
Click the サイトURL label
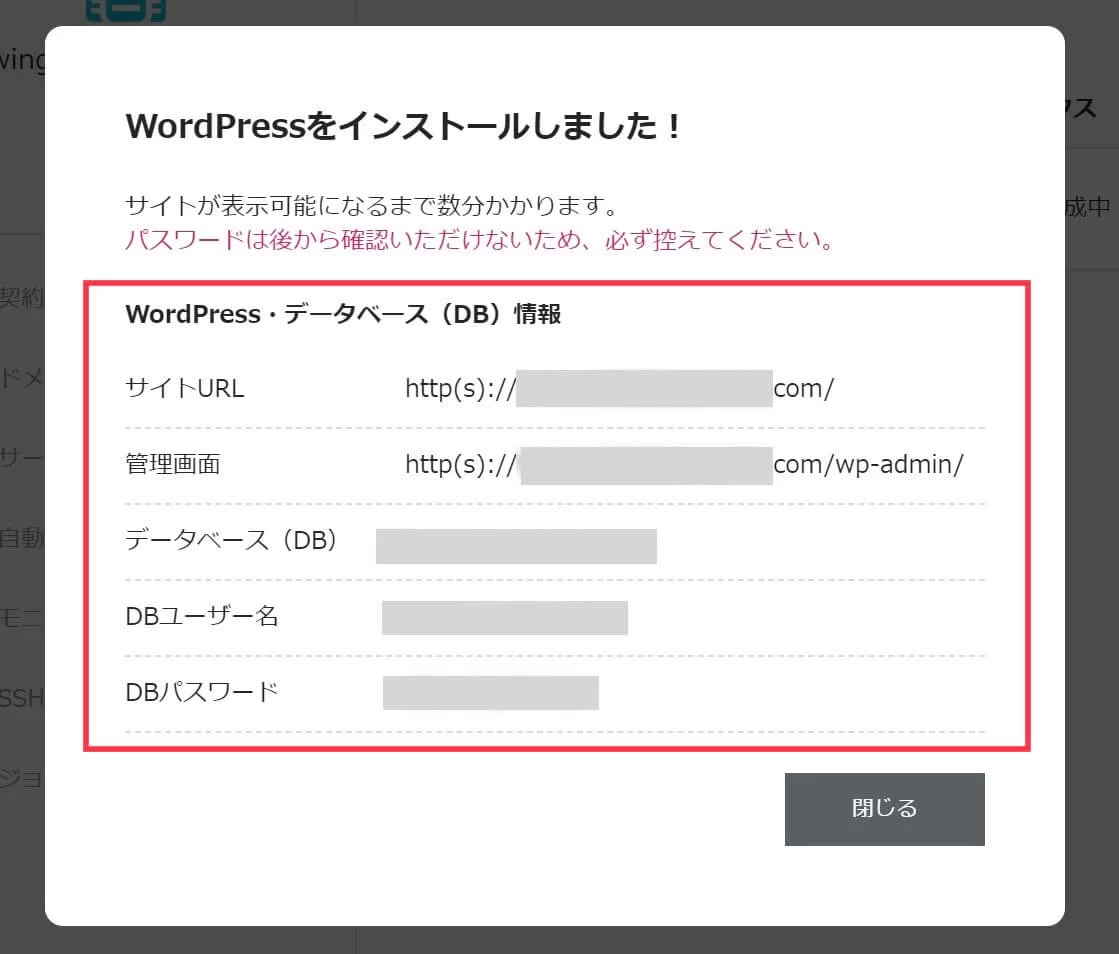pyautogui.click(x=185, y=388)
